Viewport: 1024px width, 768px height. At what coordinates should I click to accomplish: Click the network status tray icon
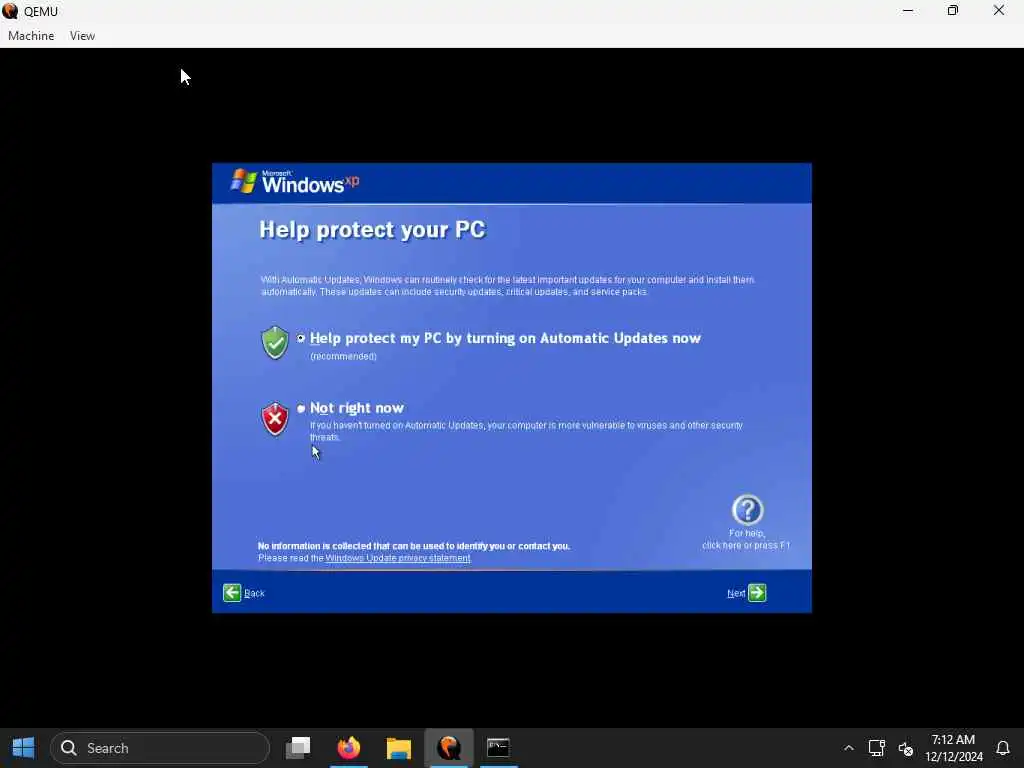pyautogui.click(x=876, y=748)
